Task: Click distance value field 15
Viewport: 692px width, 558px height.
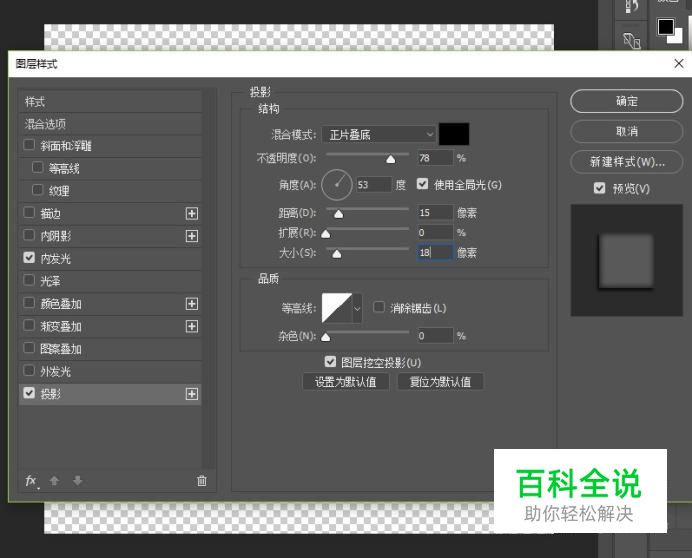Action: click(x=435, y=213)
